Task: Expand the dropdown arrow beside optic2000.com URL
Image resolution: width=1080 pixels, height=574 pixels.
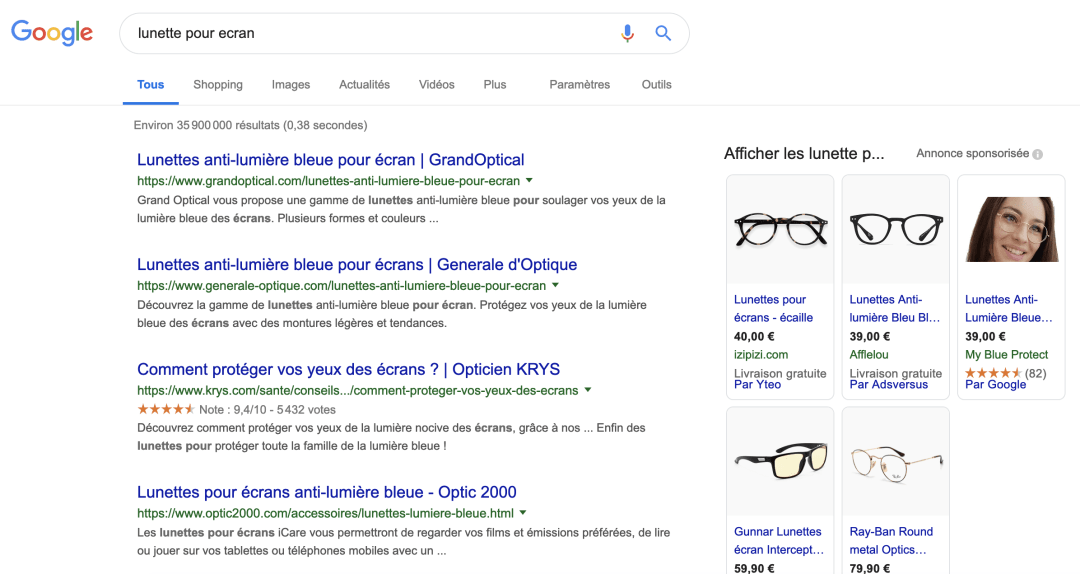Action: click(523, 513)
